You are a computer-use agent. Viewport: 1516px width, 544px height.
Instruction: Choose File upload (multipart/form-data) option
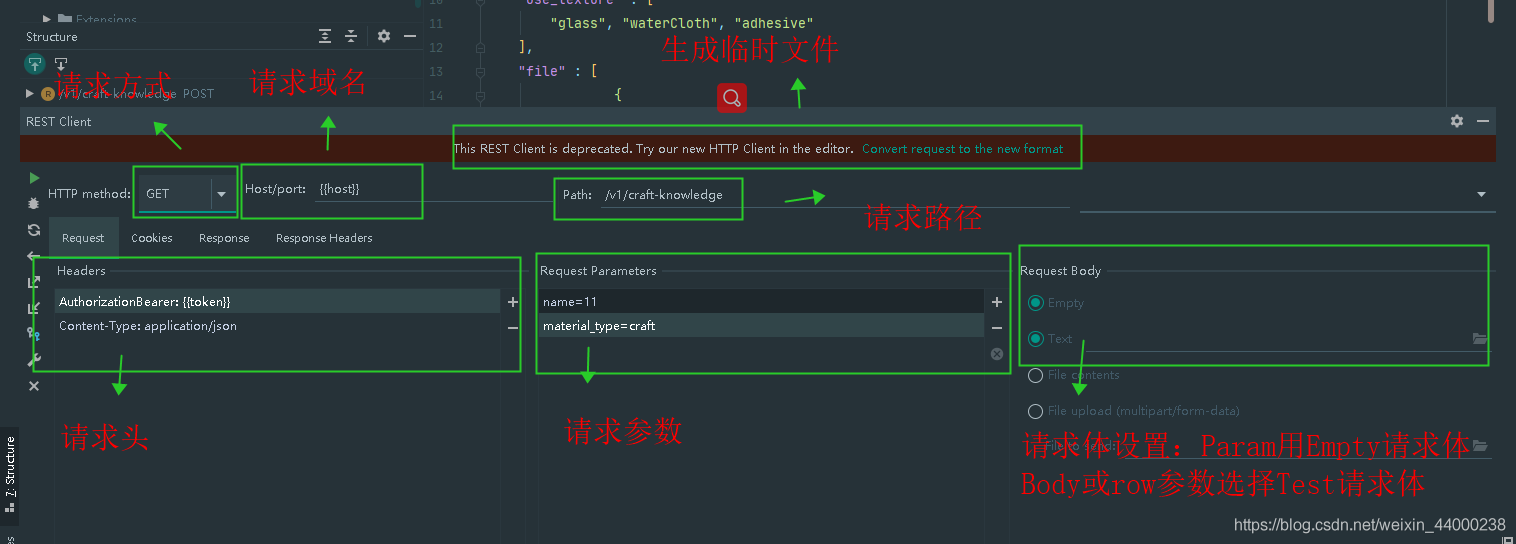coord(1036,411)
